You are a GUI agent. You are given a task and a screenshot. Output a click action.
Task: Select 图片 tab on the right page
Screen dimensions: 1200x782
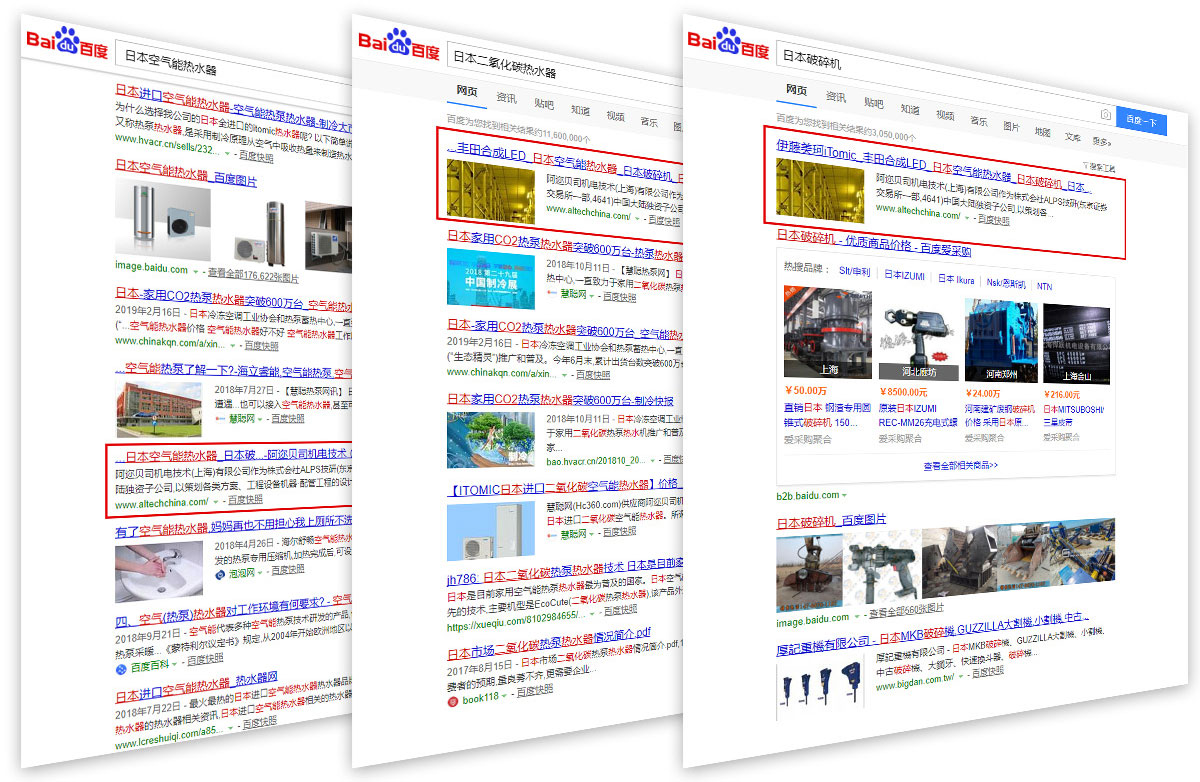1011,127
